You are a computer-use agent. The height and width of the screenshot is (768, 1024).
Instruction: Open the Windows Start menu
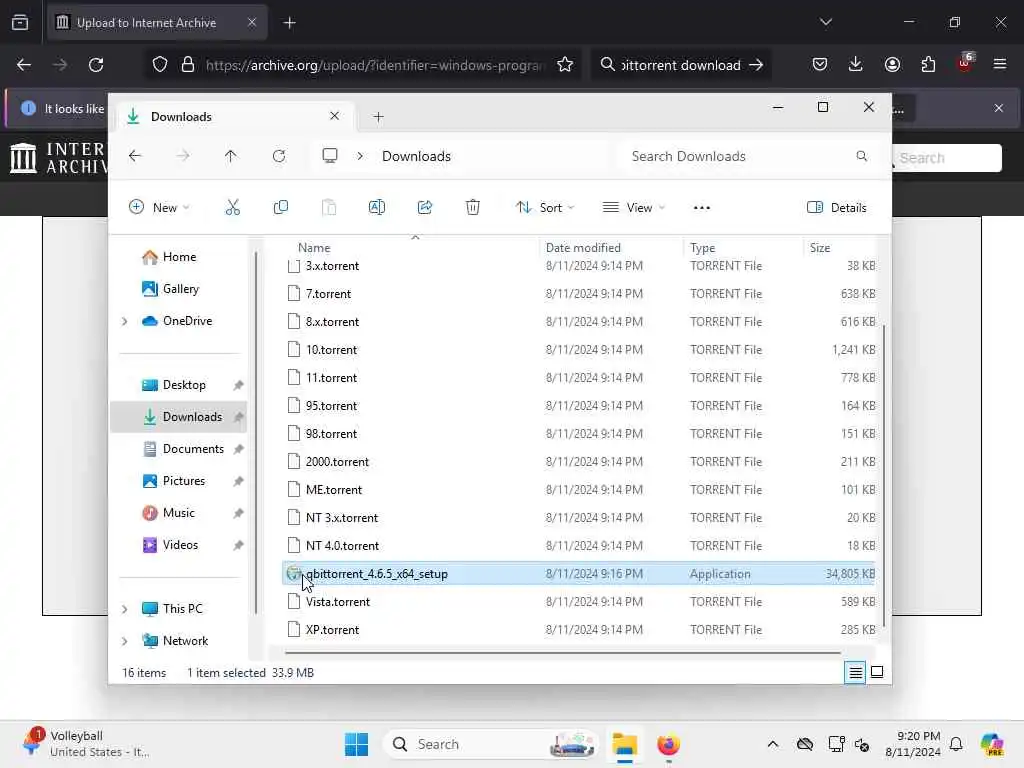click(x=356, y=744)
